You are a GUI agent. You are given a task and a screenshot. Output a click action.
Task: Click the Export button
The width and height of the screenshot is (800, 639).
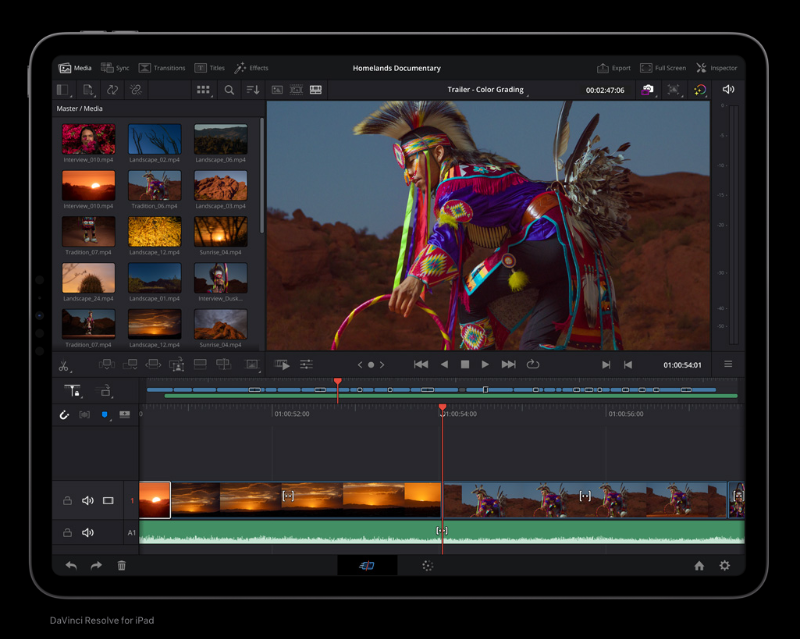(614, 68)
